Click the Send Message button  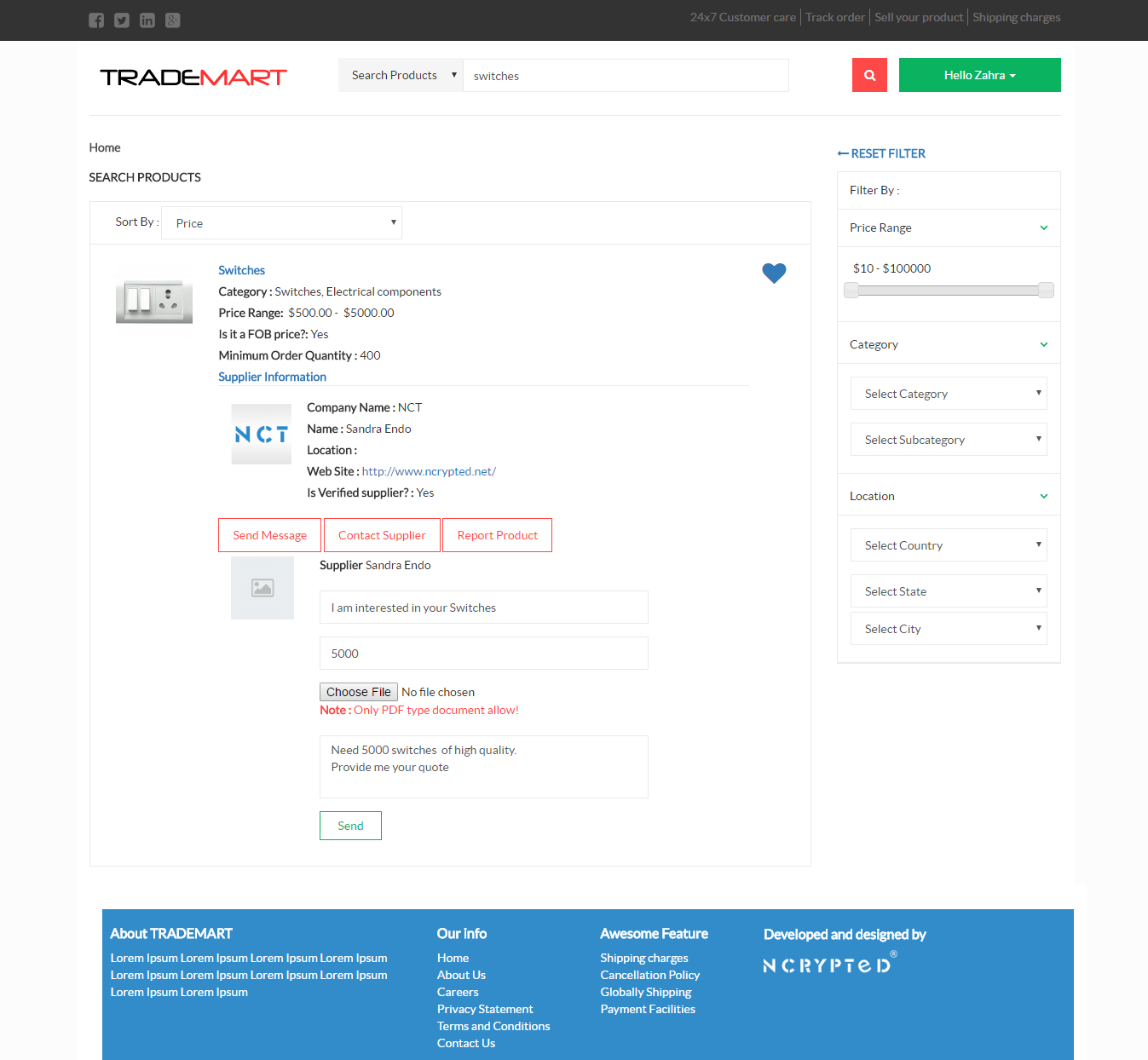(x=269, y=535)
